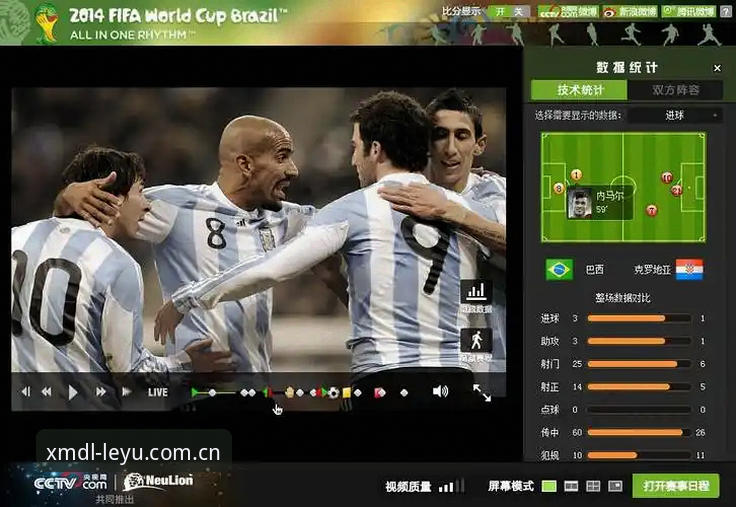The height and width of the screenshot is (507, 736).
Task: Play the match video
Action: 73,392
